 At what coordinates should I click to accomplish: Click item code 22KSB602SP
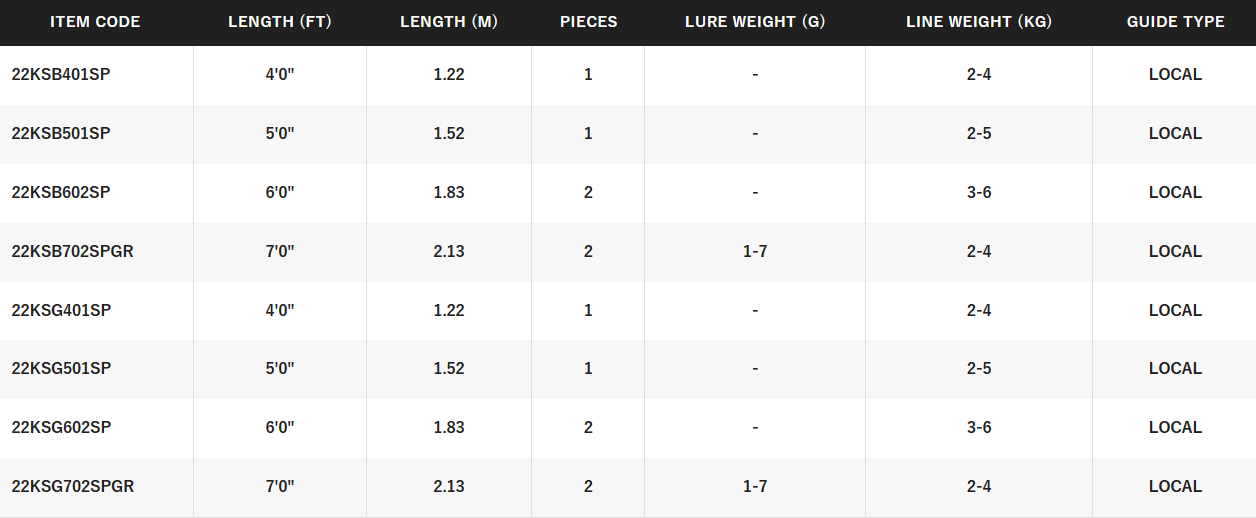pos(61,193)
